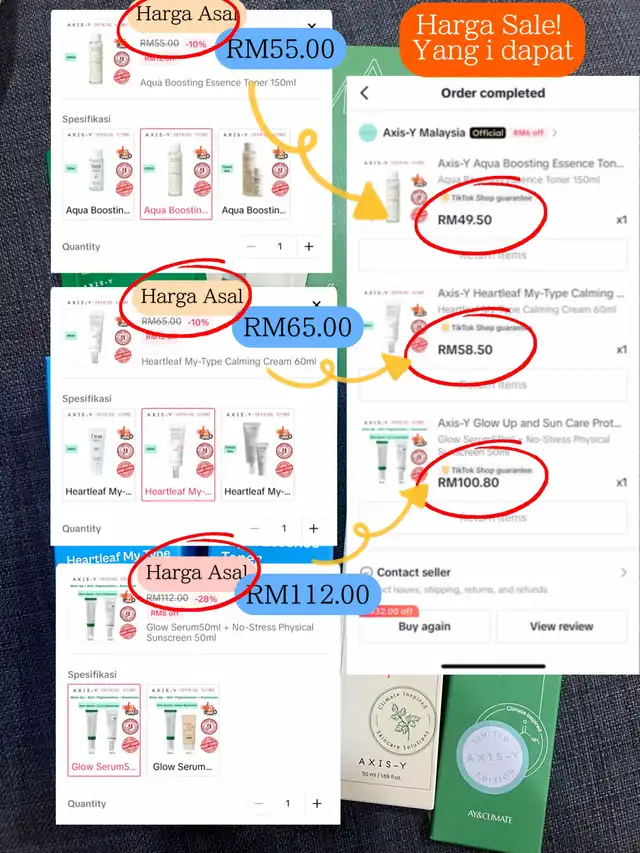Click the Contact seller chat icon
Viewport: 640px width, 853px height.
click(x=366, y=572)
